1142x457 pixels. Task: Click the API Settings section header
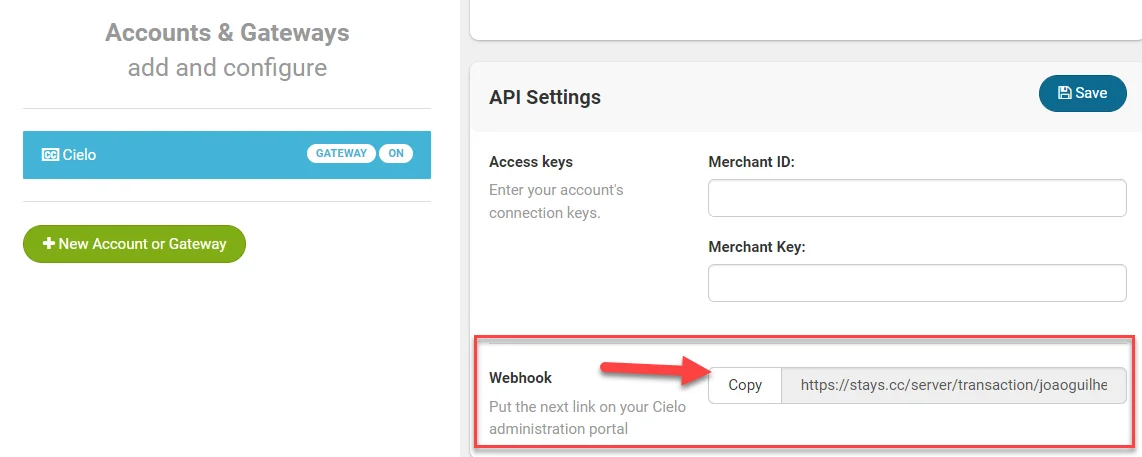pos(545,97)
